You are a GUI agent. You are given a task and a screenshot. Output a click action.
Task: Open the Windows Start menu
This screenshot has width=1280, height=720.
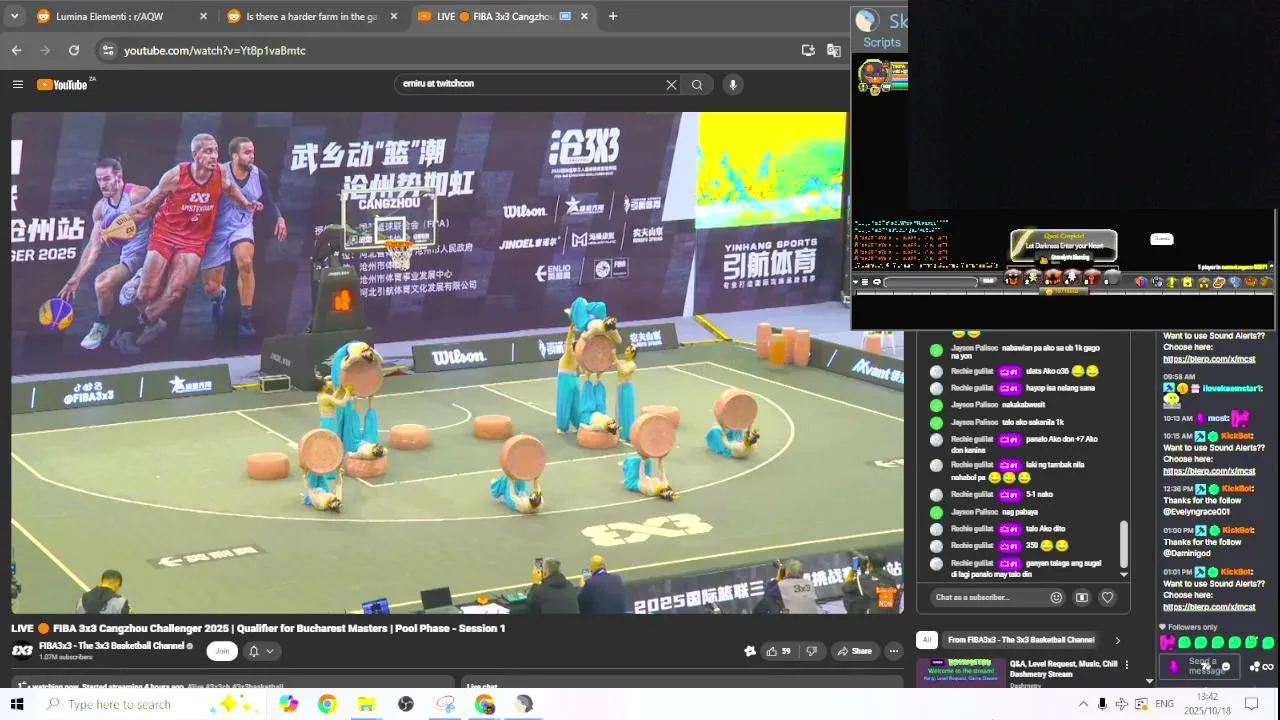pos(17,704)
